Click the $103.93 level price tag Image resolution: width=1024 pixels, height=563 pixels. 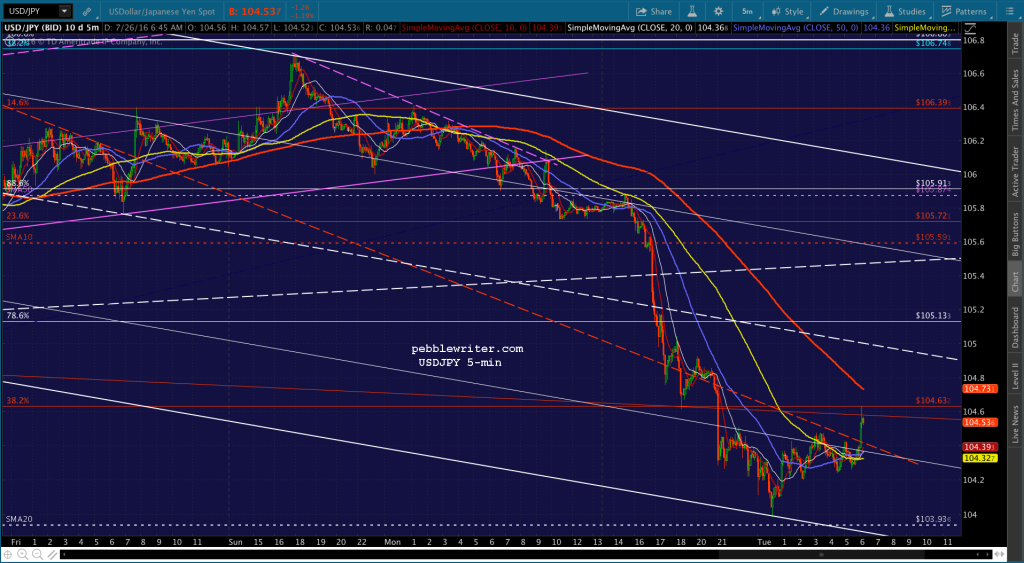(933, 520)
